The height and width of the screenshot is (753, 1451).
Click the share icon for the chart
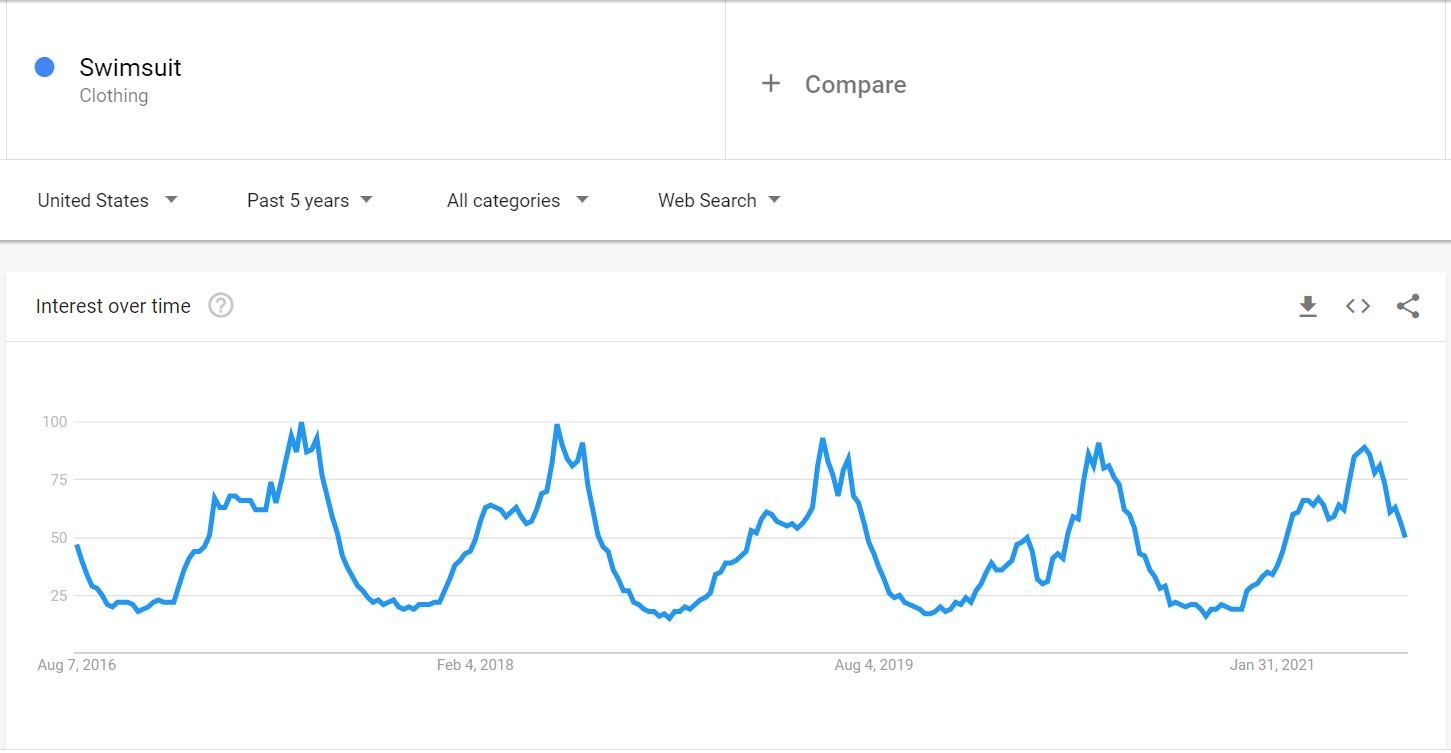(1408, 307)
